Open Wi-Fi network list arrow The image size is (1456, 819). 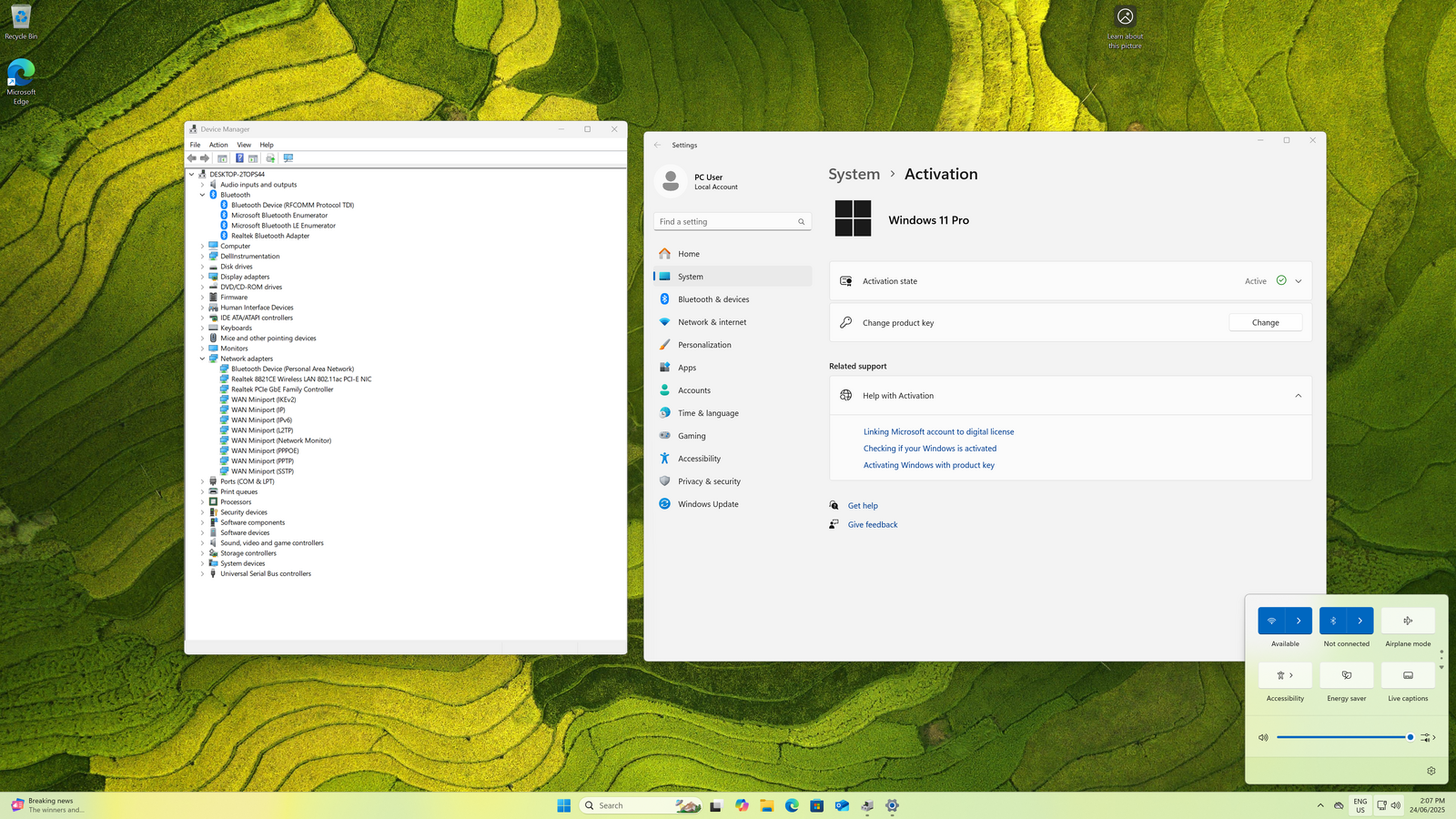click(1299, 621)
